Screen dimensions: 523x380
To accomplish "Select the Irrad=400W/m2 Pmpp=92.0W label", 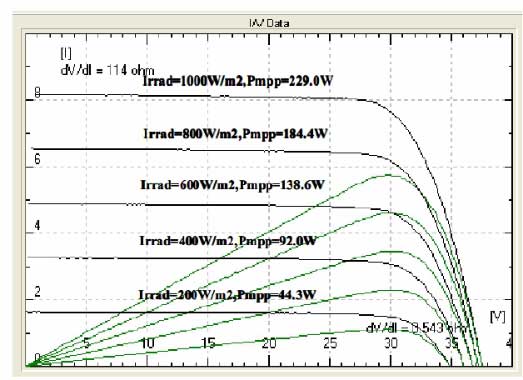I will (x=227, y=241).
